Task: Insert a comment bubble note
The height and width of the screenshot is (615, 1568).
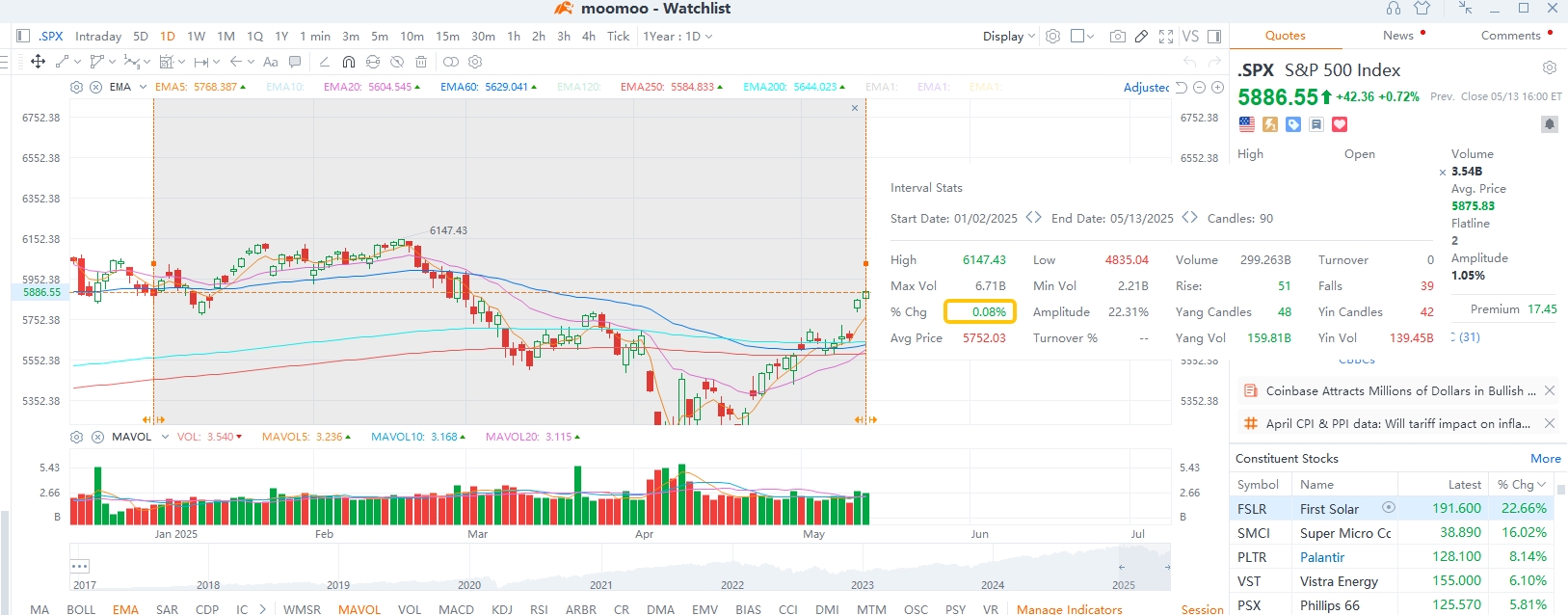Action: [x=295, y=62]
